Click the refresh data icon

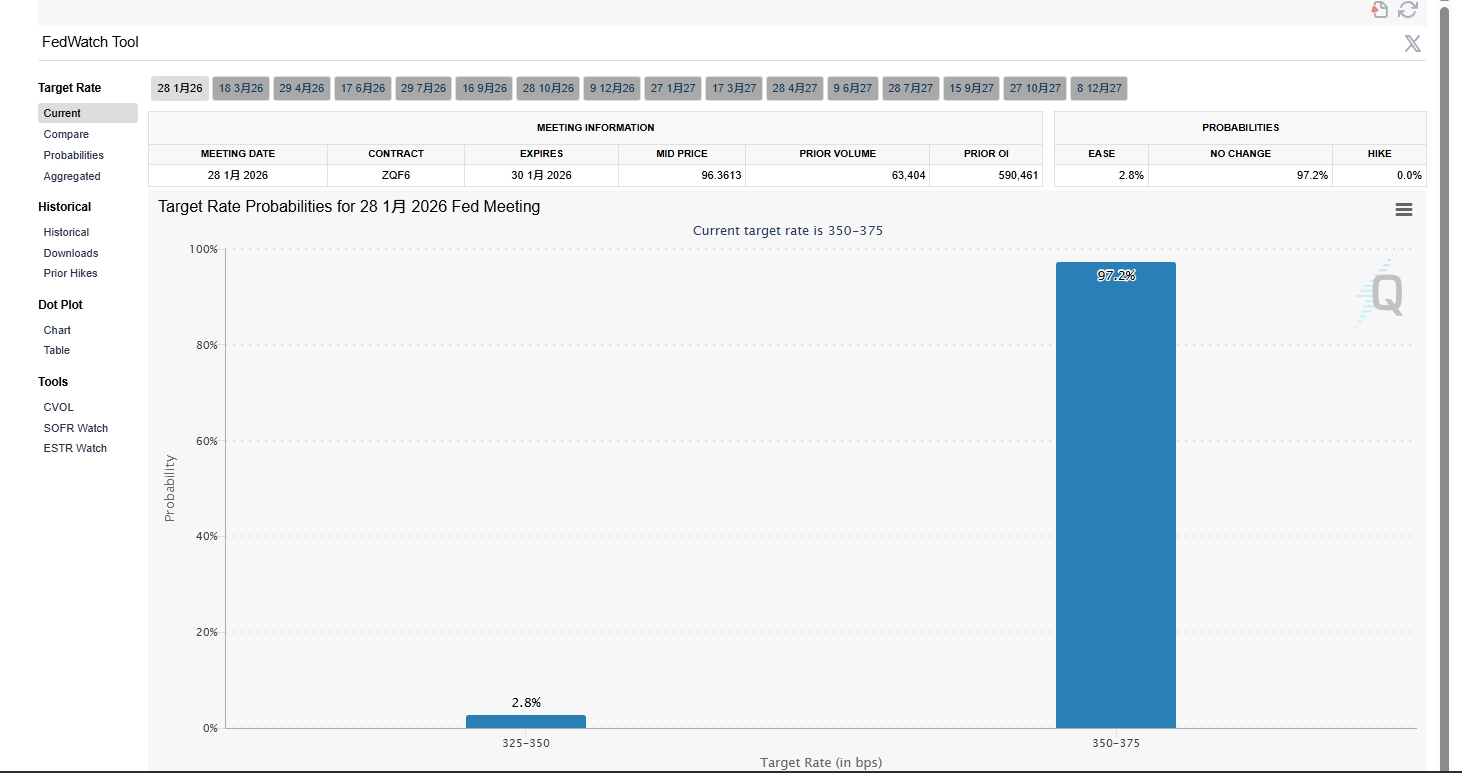pos(1408,10)
